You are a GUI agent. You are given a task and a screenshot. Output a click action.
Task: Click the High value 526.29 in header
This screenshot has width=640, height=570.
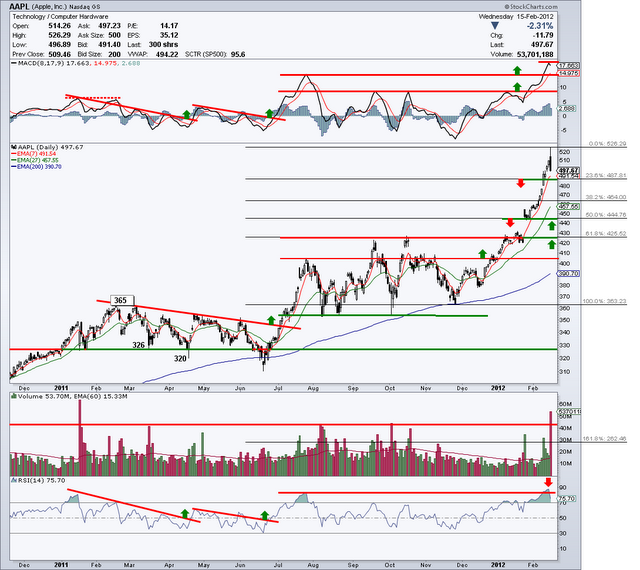(60, 35)
